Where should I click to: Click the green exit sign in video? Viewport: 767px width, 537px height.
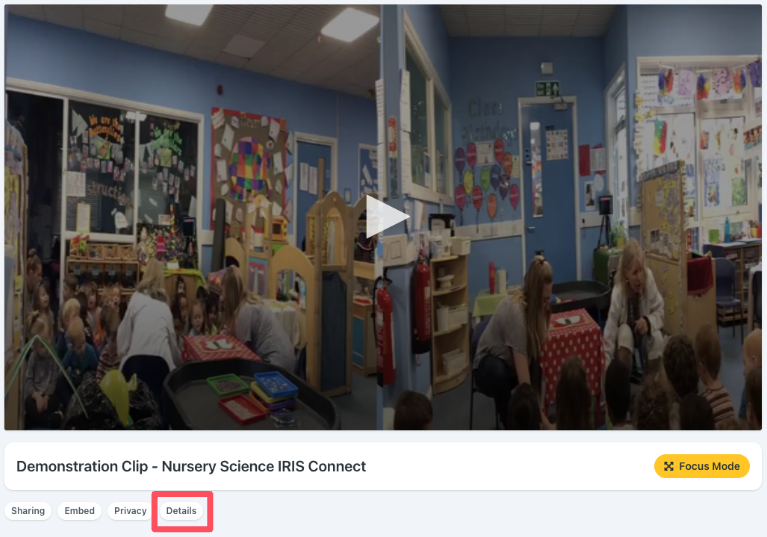pyautogui.click(x=547, y=89)
